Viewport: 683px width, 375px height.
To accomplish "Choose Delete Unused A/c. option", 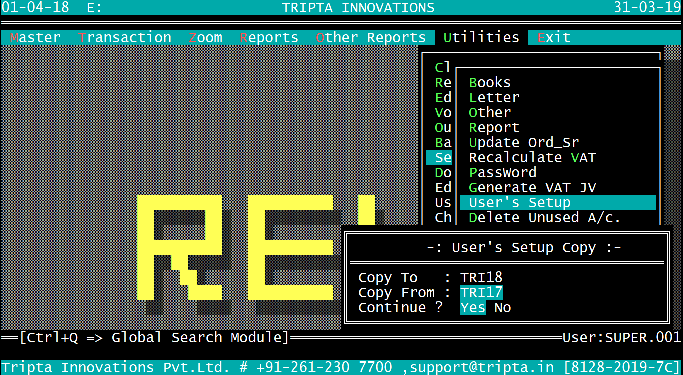I will (545, 217).
